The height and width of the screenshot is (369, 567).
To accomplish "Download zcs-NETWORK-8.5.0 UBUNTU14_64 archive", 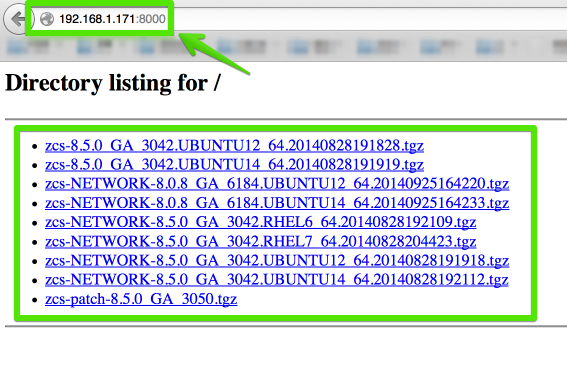I will 277,280.
